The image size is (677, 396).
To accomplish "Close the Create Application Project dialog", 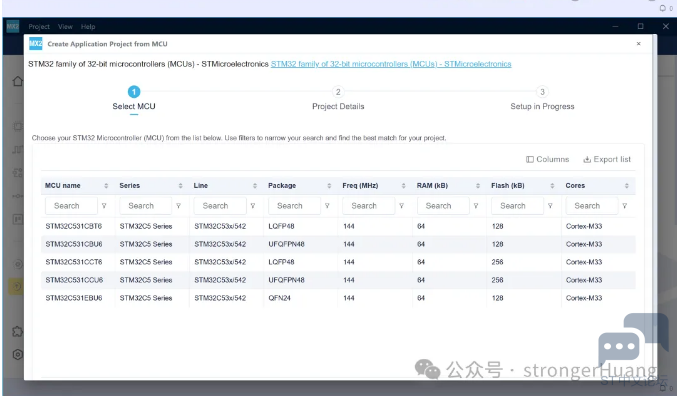I will click(x=639, y=44).
